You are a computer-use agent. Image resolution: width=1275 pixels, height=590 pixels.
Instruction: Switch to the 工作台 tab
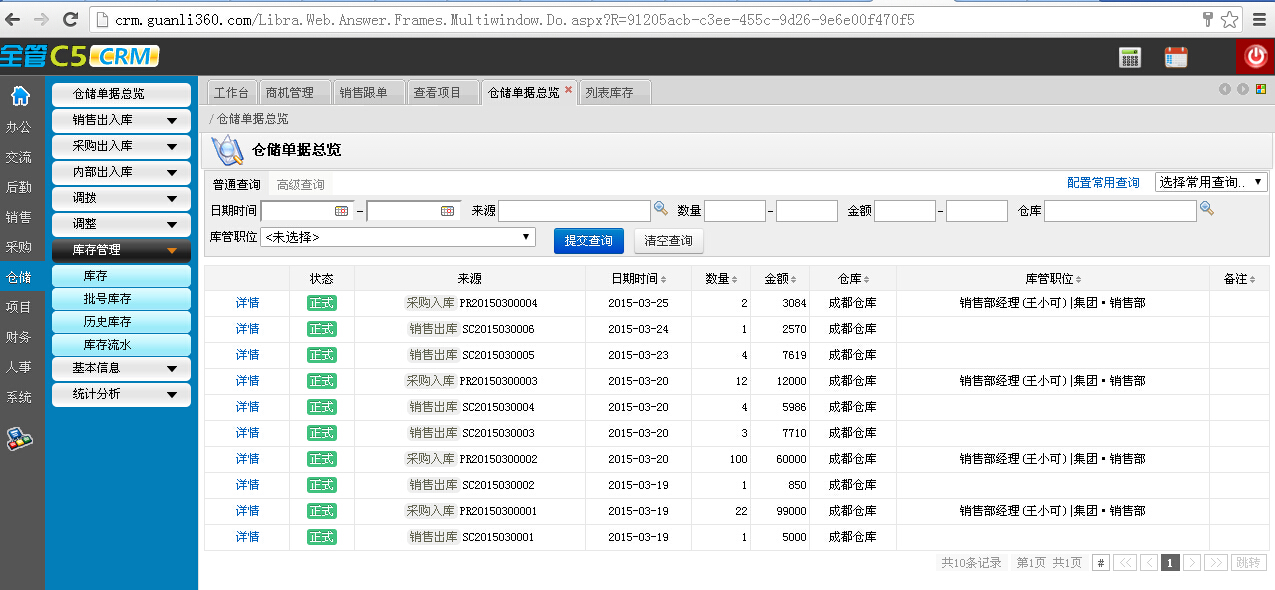coord(231,92)
